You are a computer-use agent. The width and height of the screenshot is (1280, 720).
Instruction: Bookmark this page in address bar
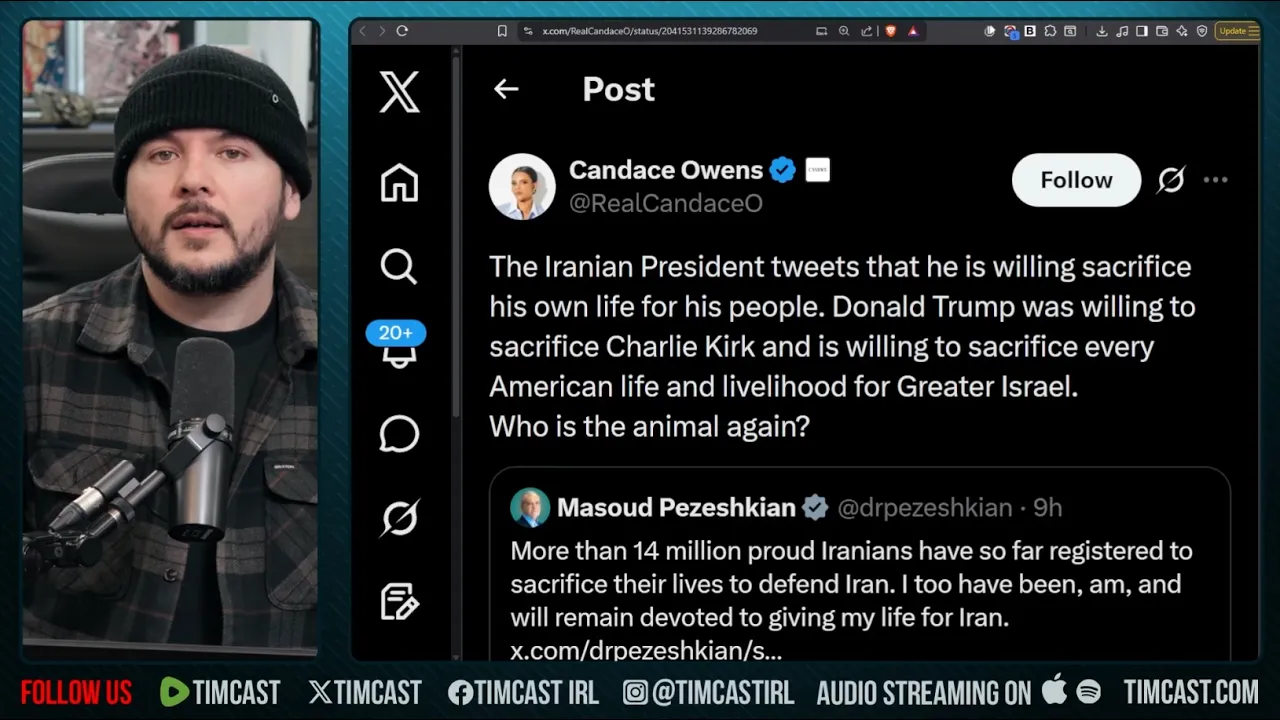(x=502, y=31)
